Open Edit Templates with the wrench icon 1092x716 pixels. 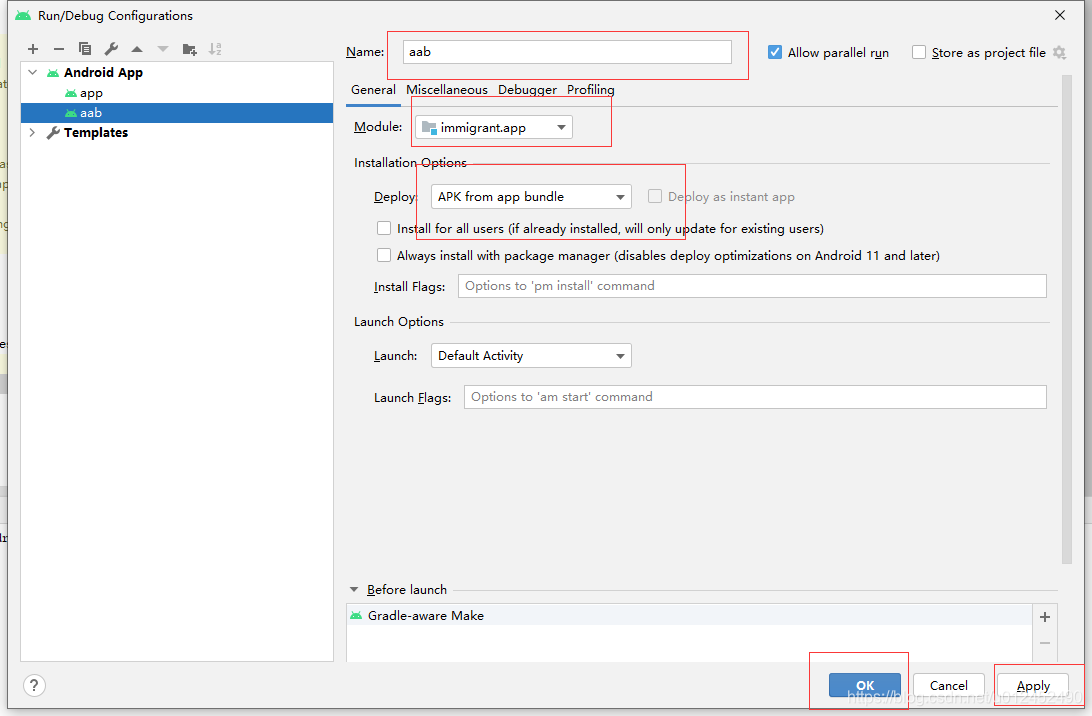click(x=111, y=49)
